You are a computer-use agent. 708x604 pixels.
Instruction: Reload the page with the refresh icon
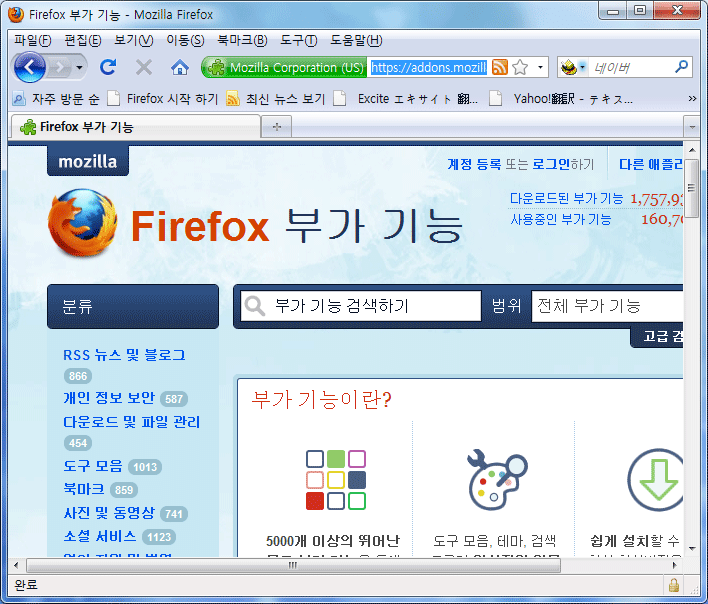108,67
